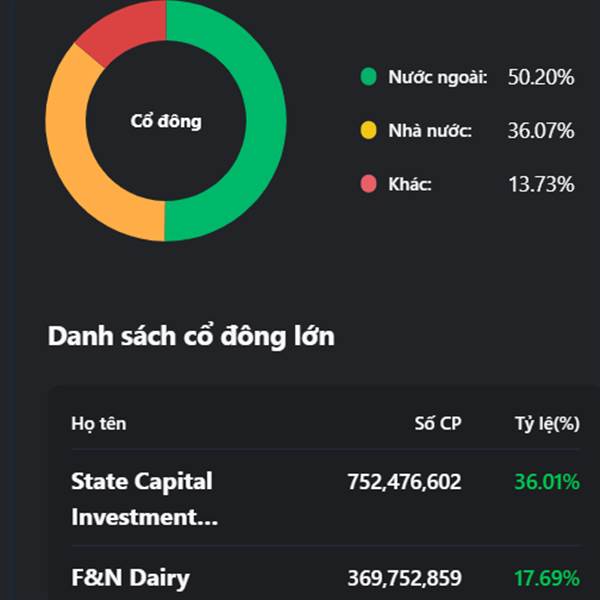Open the F&N Dairy shareholder row
This screenshot has height=600, width=600.
coord(130,577)
